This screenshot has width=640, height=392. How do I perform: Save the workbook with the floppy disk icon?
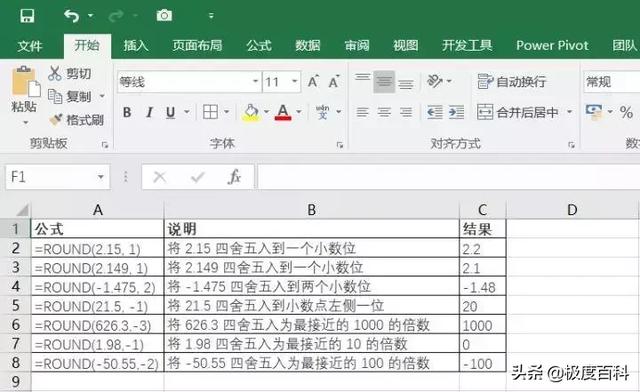coord(27,16)
